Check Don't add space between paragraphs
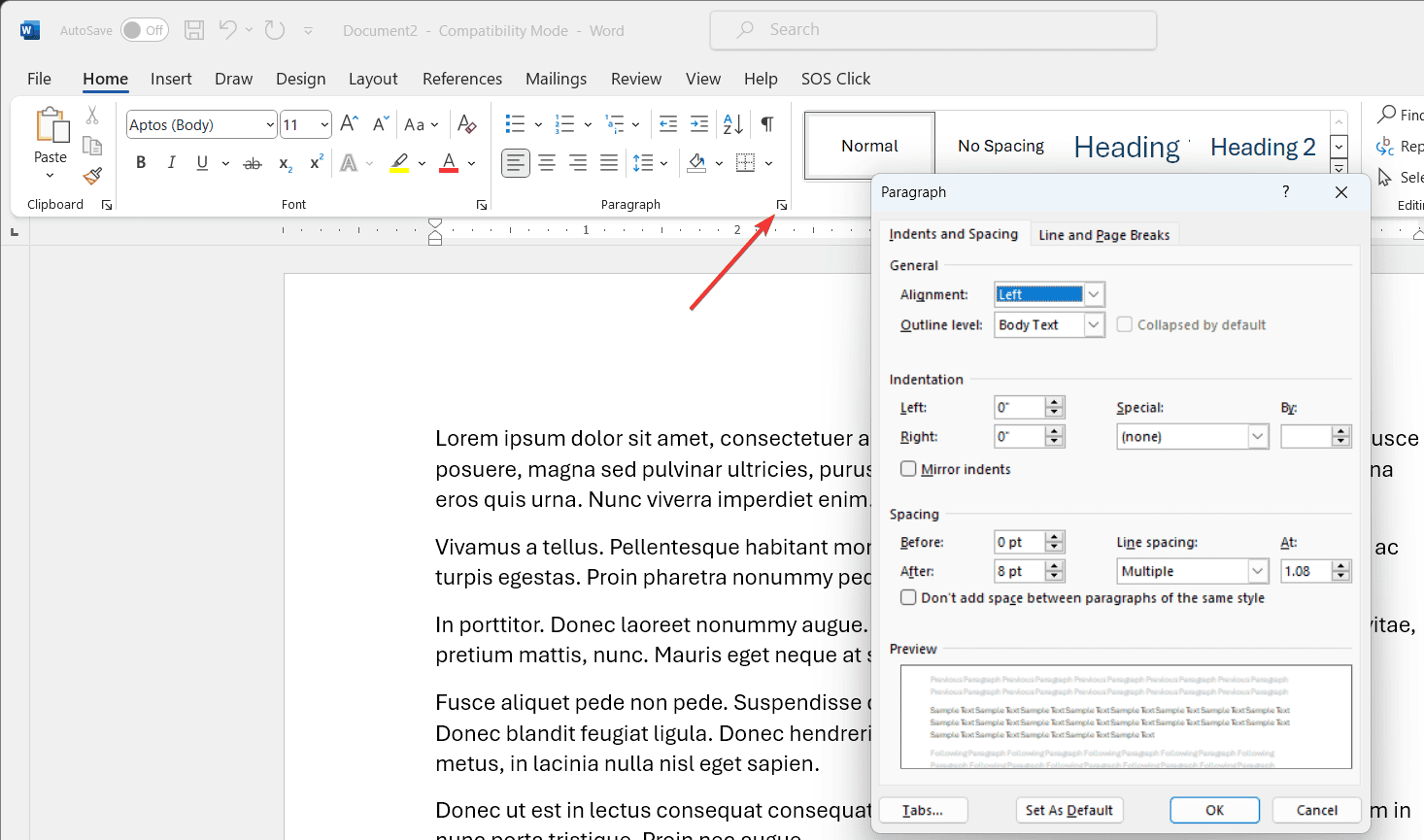 point(908,598)
